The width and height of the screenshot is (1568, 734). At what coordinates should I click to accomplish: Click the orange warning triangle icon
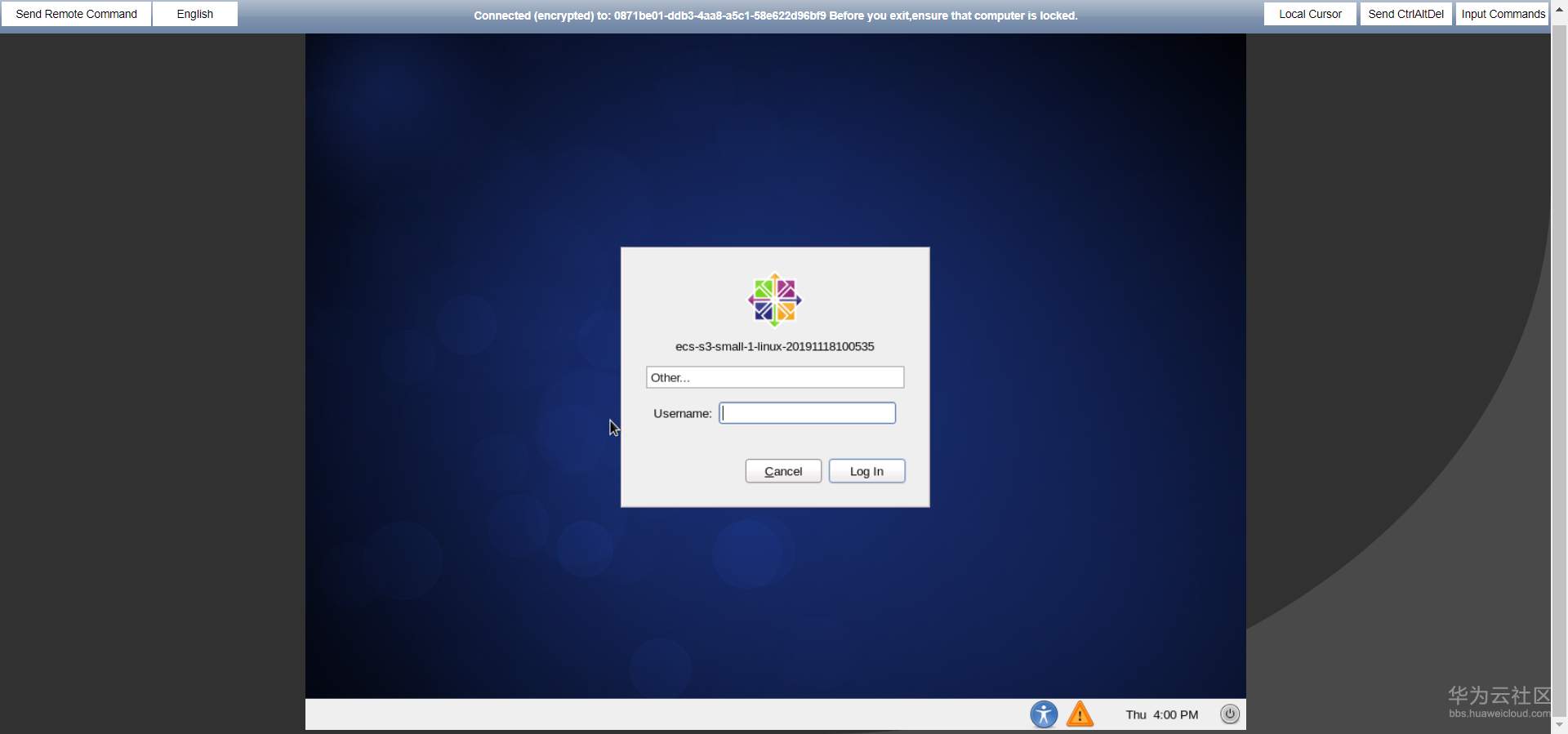pyautogui.click(x=1080, y=714)
